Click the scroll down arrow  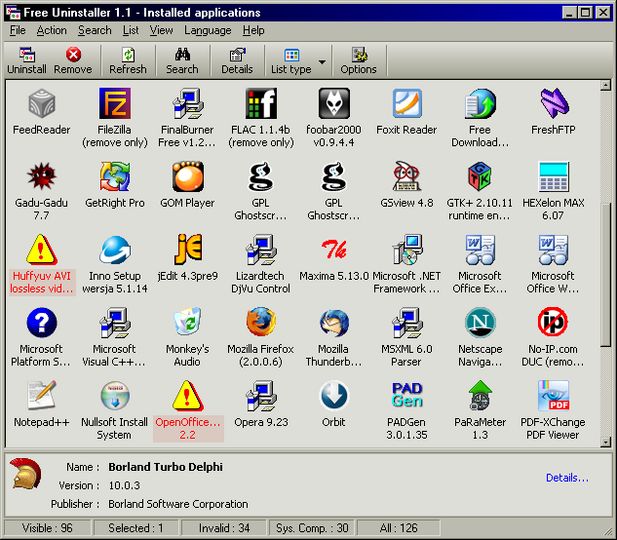click(606, 442)
